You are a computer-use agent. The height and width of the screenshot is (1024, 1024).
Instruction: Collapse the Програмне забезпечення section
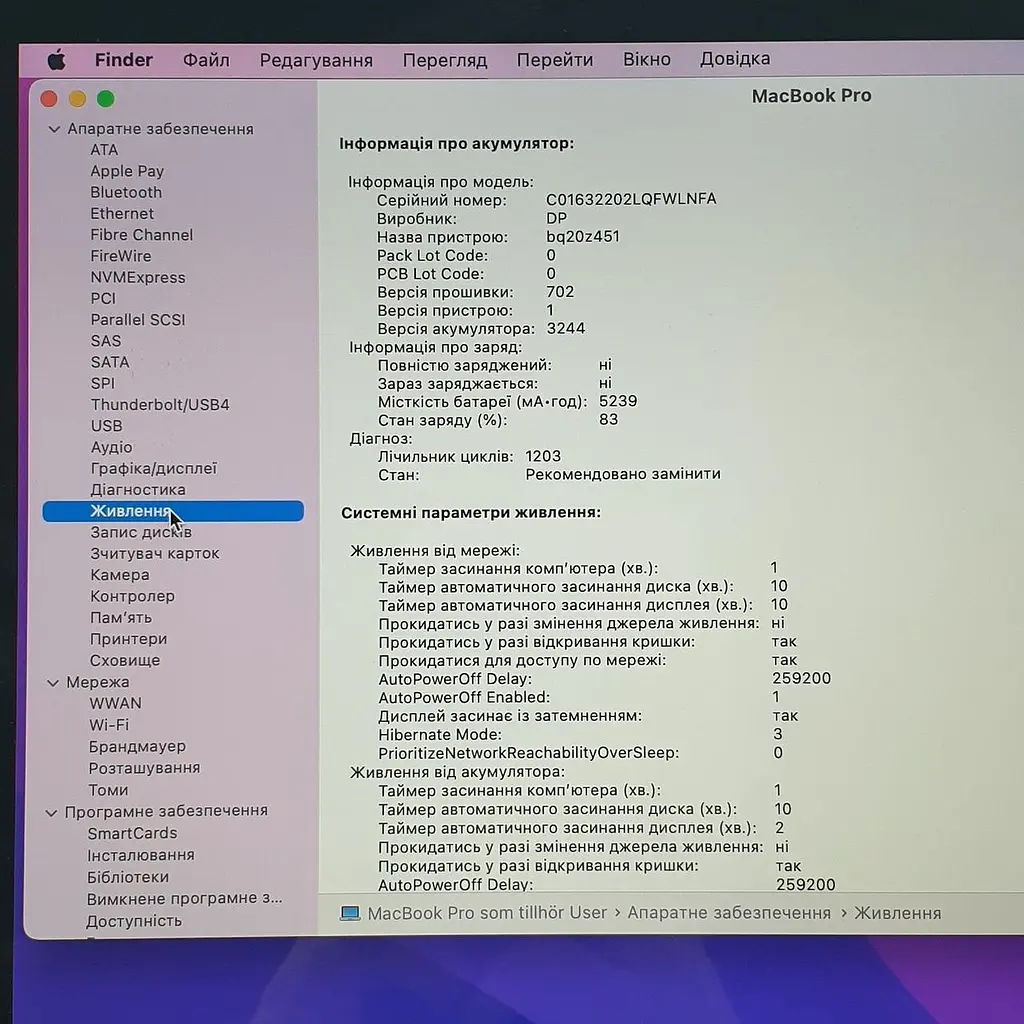(x=51, y=812)
